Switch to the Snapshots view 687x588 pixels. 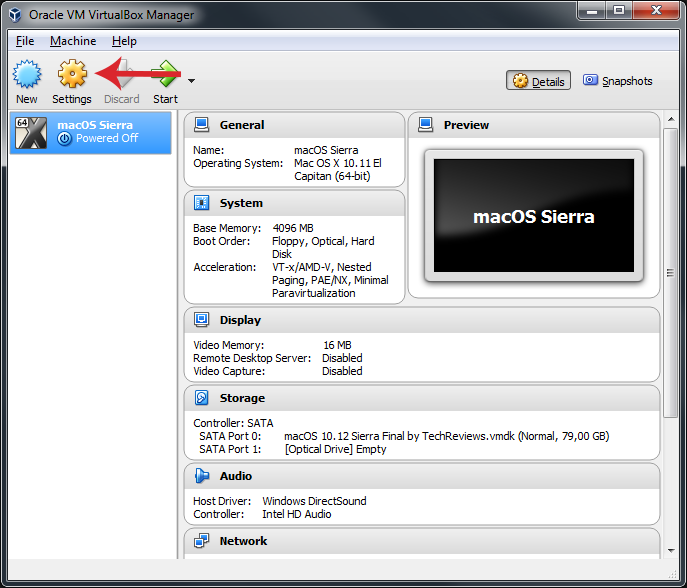tap(617, 81)
